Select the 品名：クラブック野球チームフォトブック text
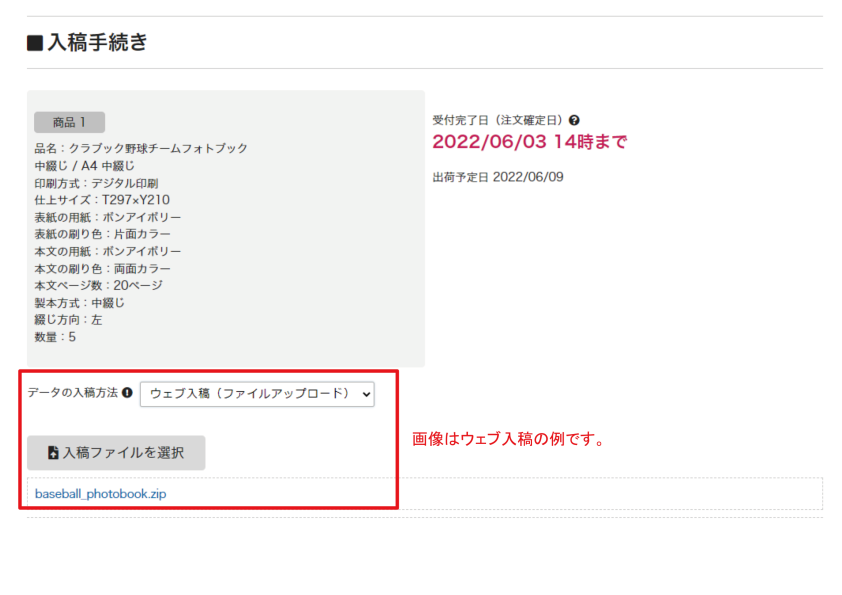The image size is (842, 595). click(x=141, y=148)
